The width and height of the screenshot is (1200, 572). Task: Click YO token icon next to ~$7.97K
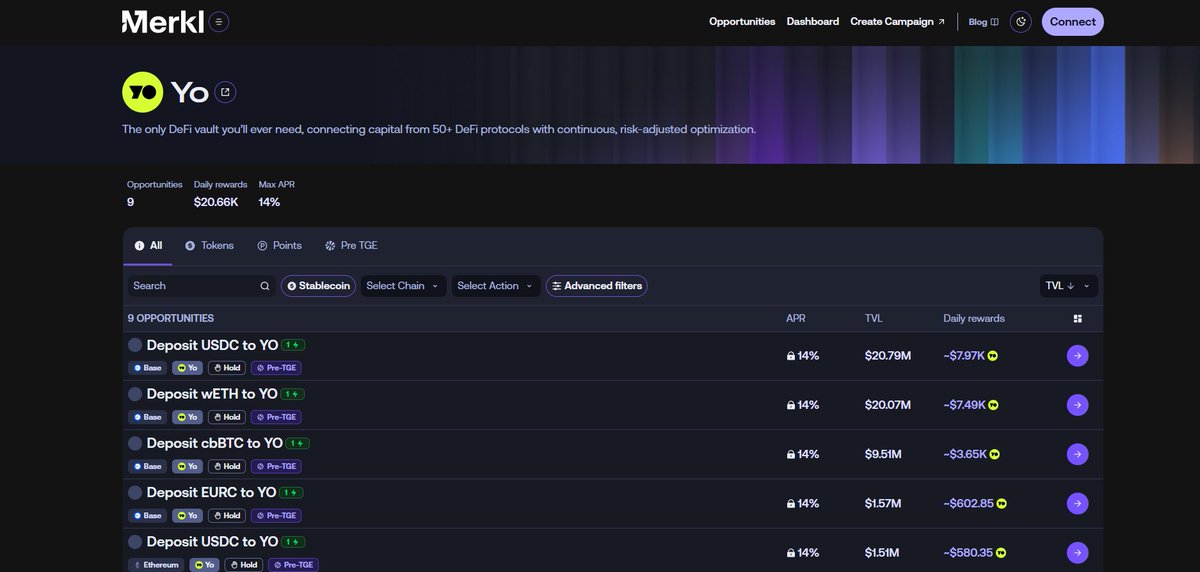coord(993,356)
